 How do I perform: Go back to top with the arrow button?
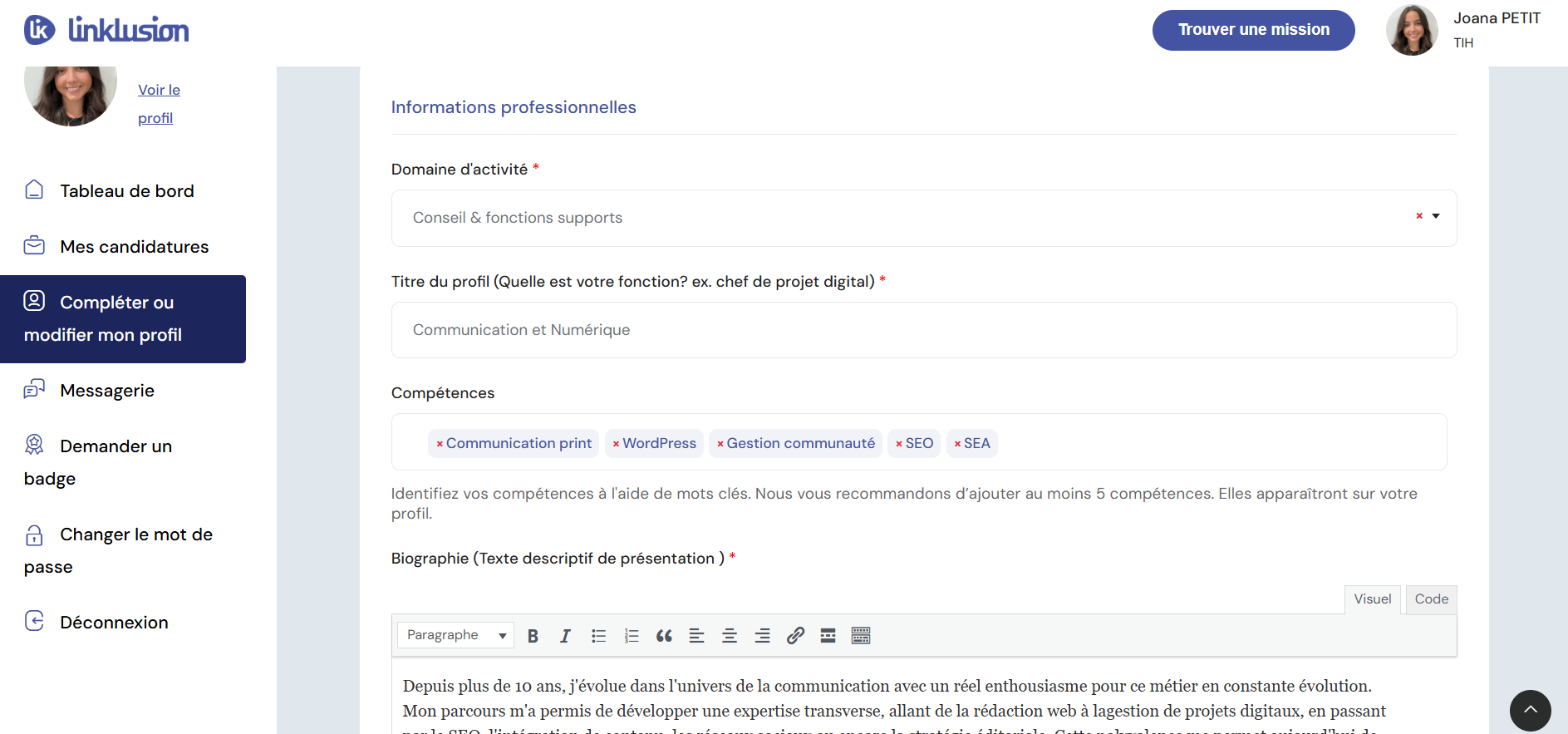(1531, 711)
